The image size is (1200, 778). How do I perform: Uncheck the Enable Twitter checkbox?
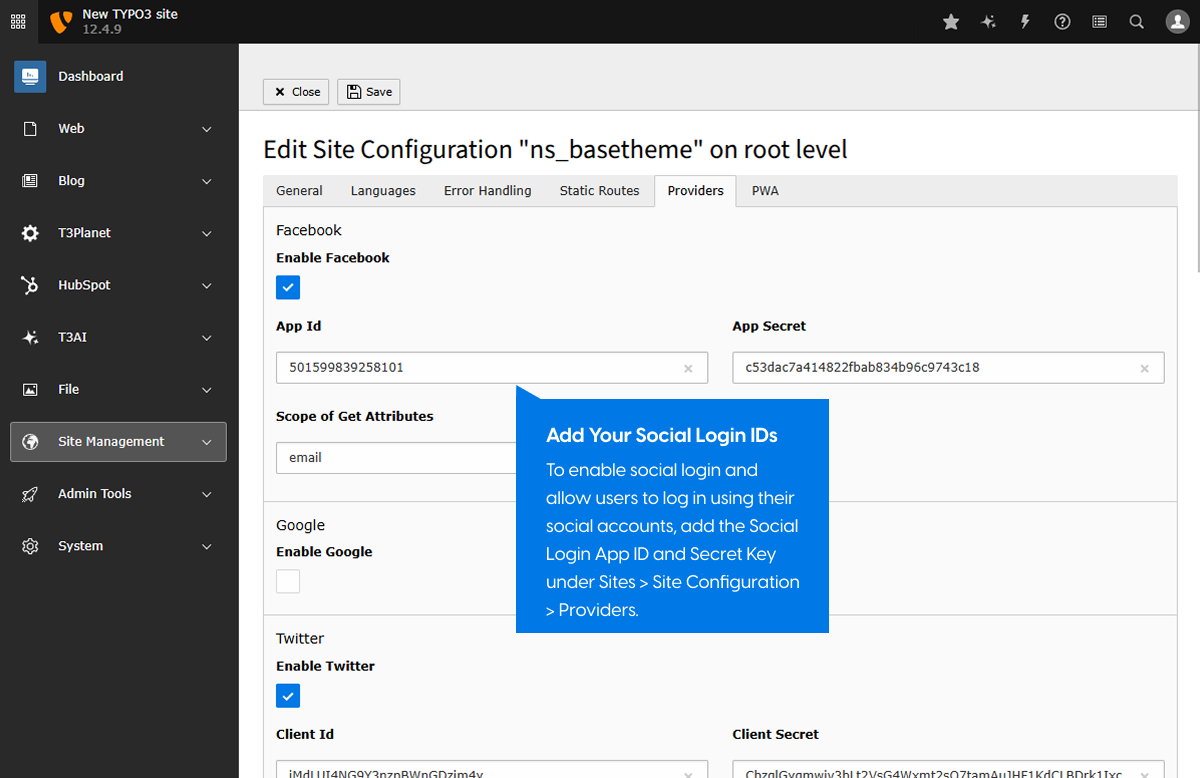coord(288,696)
